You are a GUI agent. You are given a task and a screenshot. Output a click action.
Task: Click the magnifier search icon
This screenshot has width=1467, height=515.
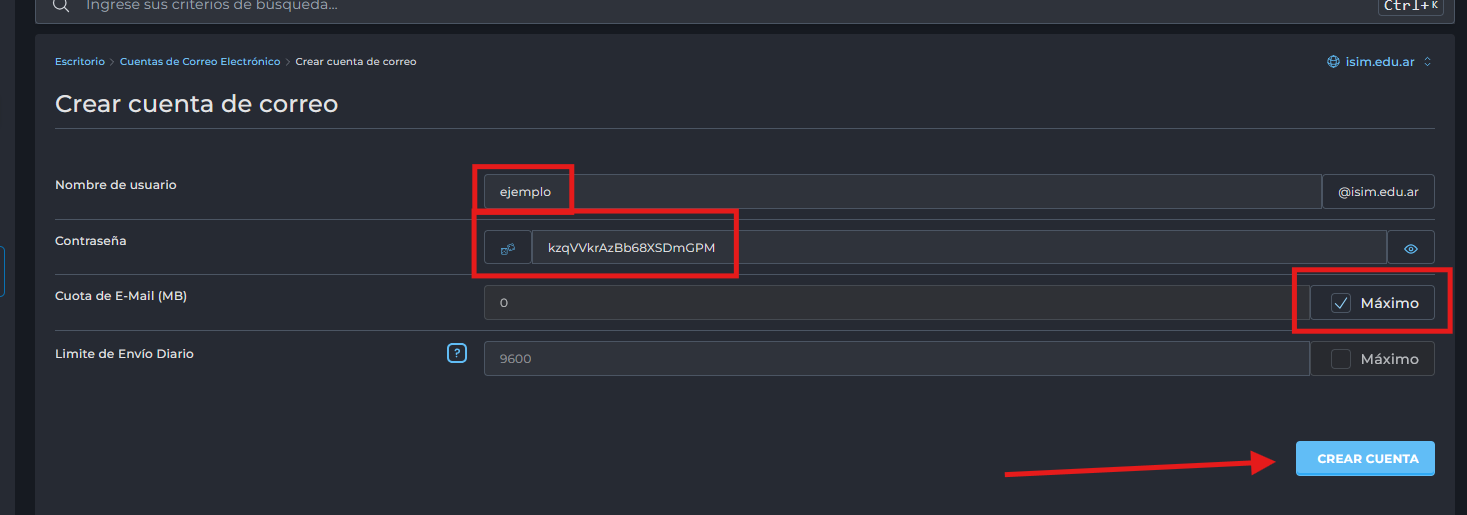pyautogui.click(x=61, y=6)
